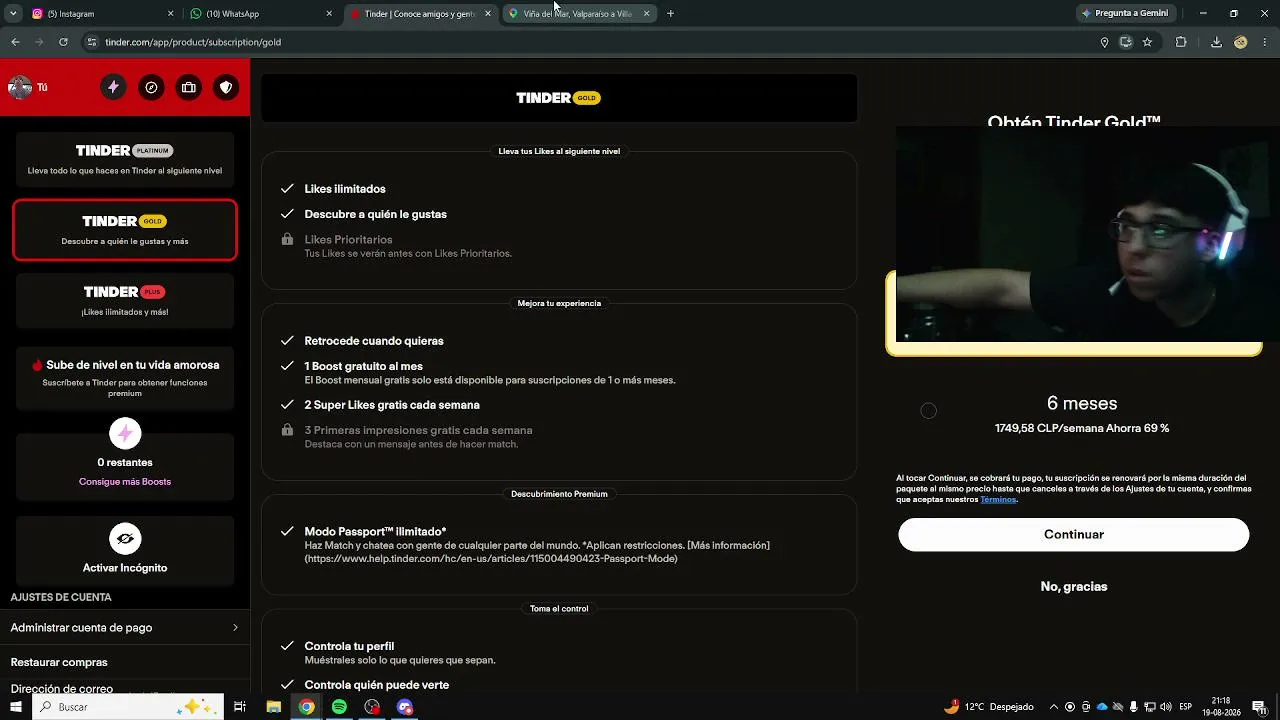The height and width of the screenshot is (720, 1280).
Task: Click the Consigue más Boosts link
Action: tap(125, 482)
